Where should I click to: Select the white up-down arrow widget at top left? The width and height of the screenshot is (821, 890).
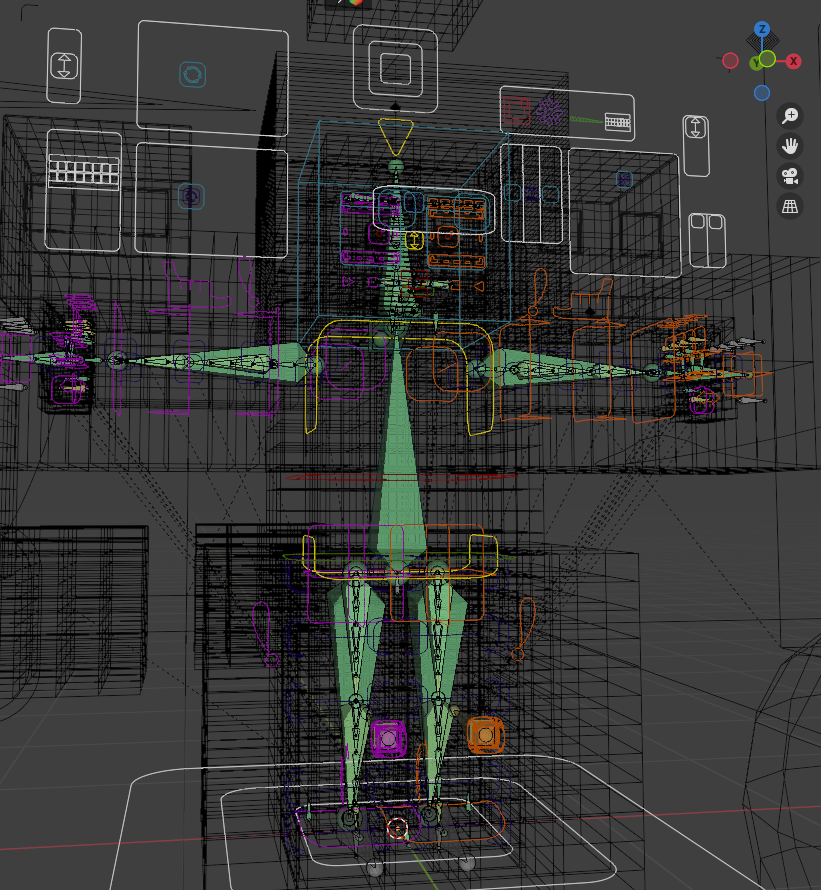tap(64, 66)
